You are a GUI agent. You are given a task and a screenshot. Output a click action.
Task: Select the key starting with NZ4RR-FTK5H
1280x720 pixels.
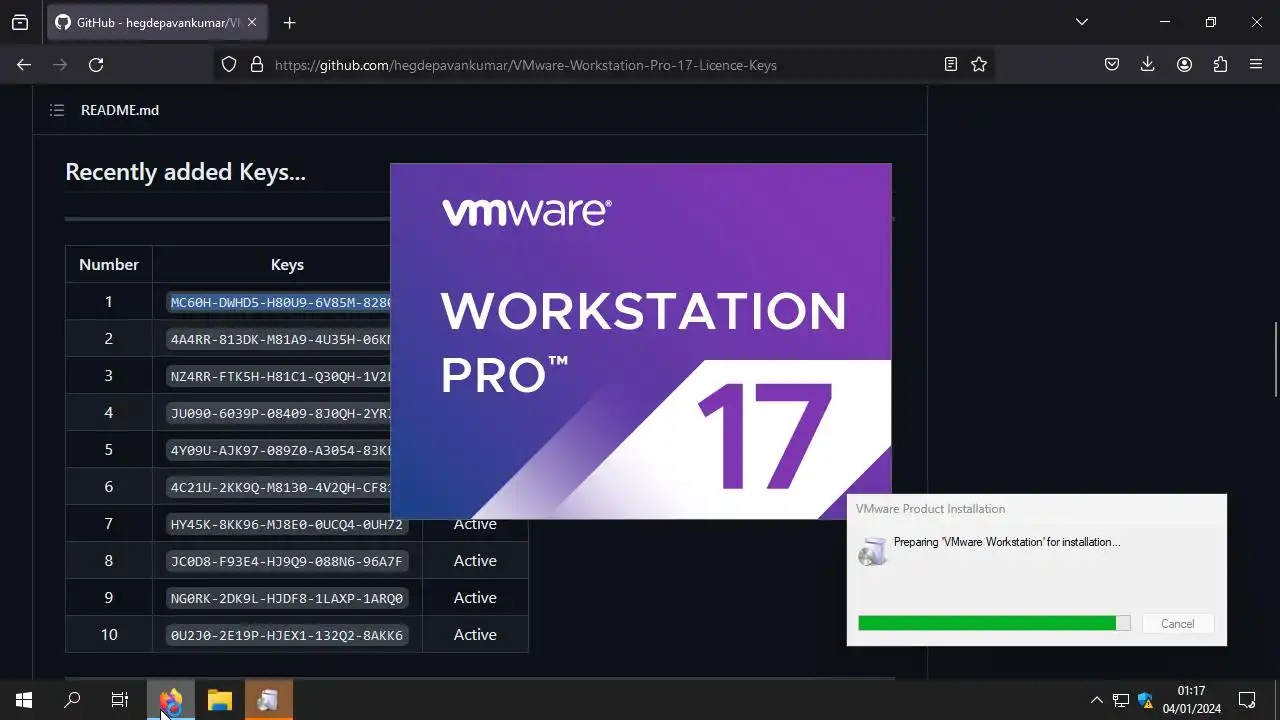pyautogui.click(x=279, y=376)
